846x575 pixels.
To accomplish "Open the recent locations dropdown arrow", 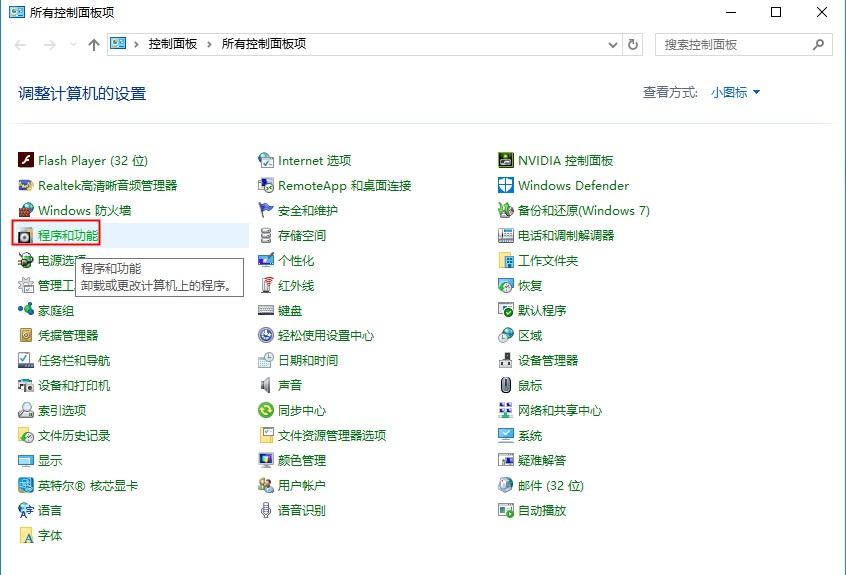I will 73,45.
